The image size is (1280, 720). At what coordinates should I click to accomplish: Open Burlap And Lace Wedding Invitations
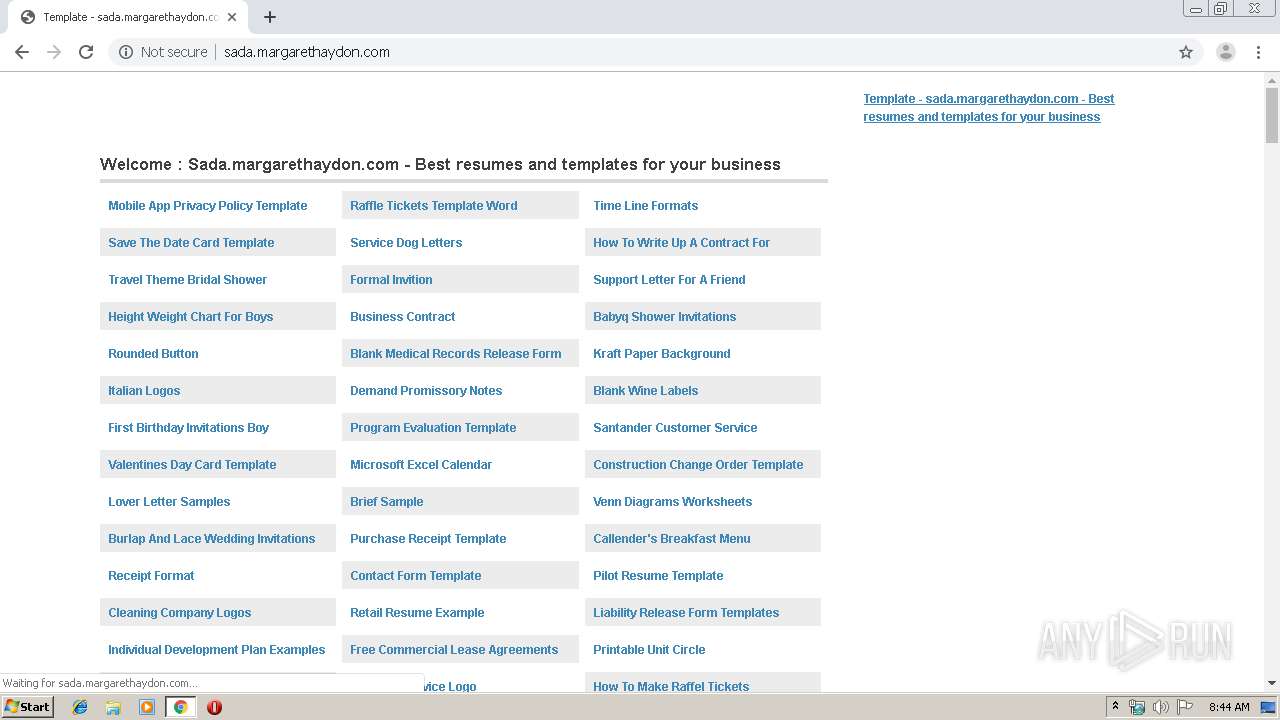coord(211,538)
